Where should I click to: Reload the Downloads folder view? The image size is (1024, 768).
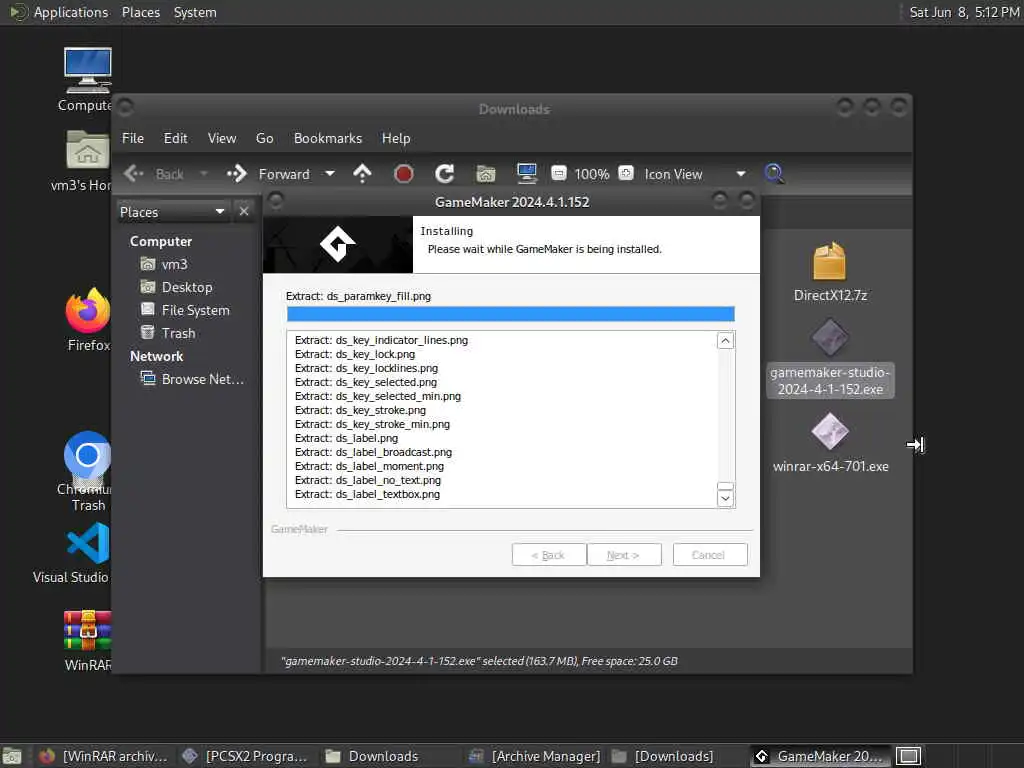[x=445, y=173]
